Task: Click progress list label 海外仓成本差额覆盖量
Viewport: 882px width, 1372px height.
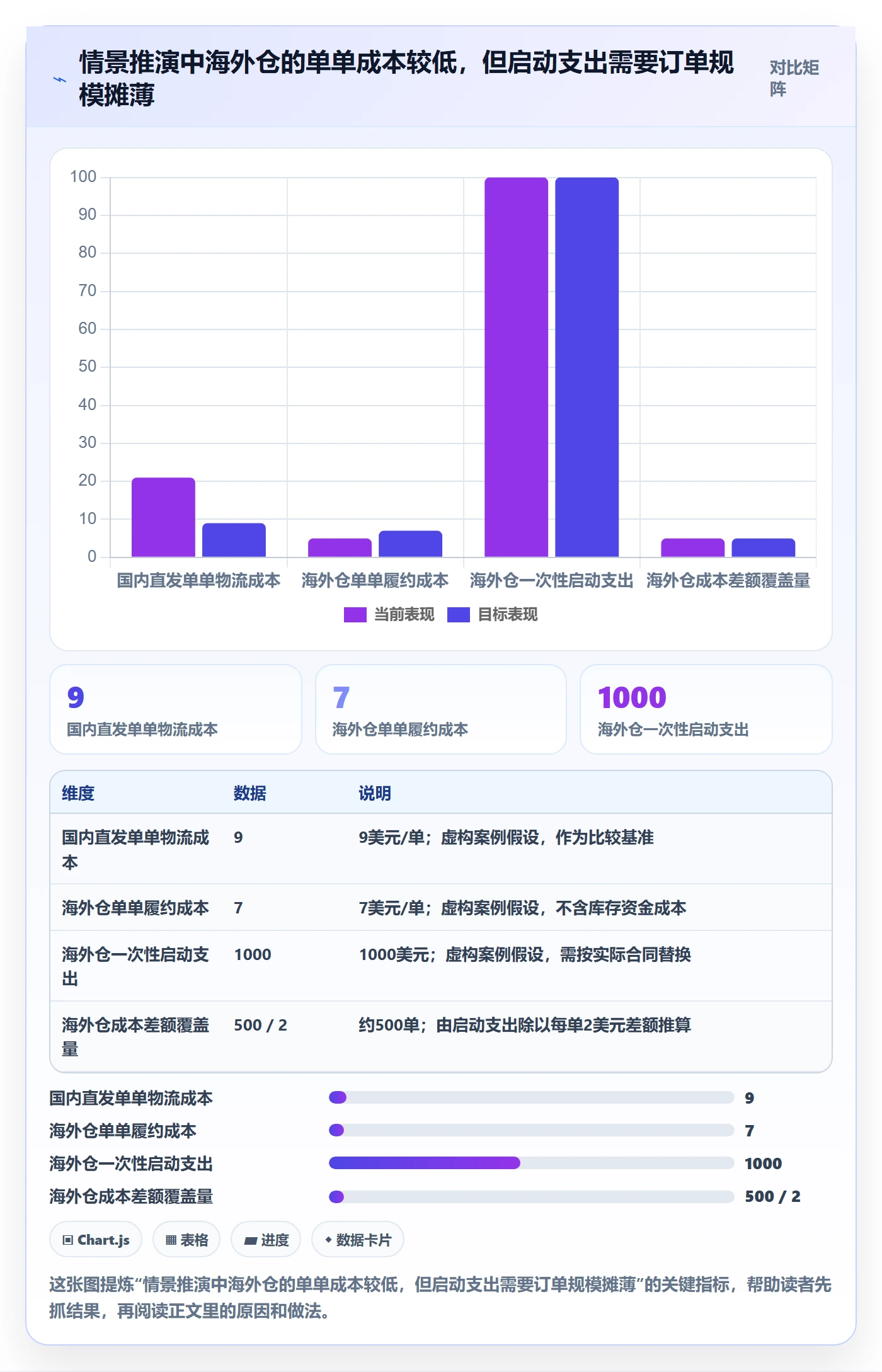Action: pyautogui.click(x=131, y=1196)
